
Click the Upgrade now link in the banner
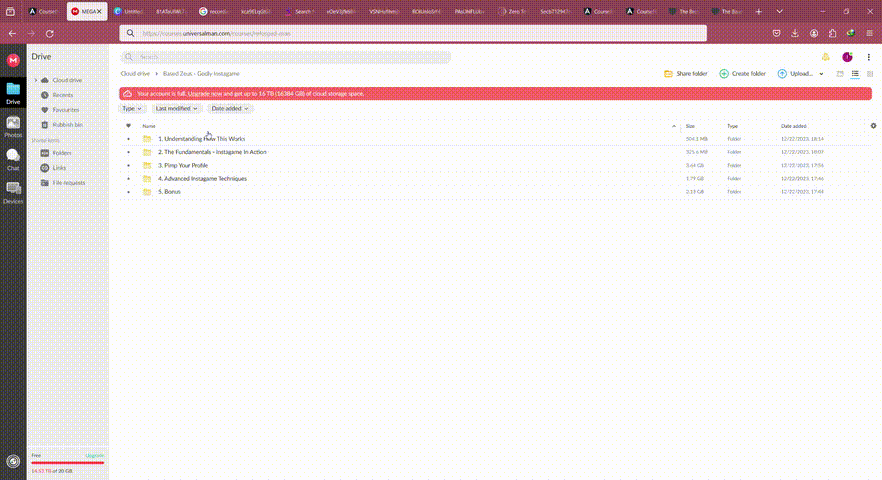pyautogui.click(x=205, y=94)
